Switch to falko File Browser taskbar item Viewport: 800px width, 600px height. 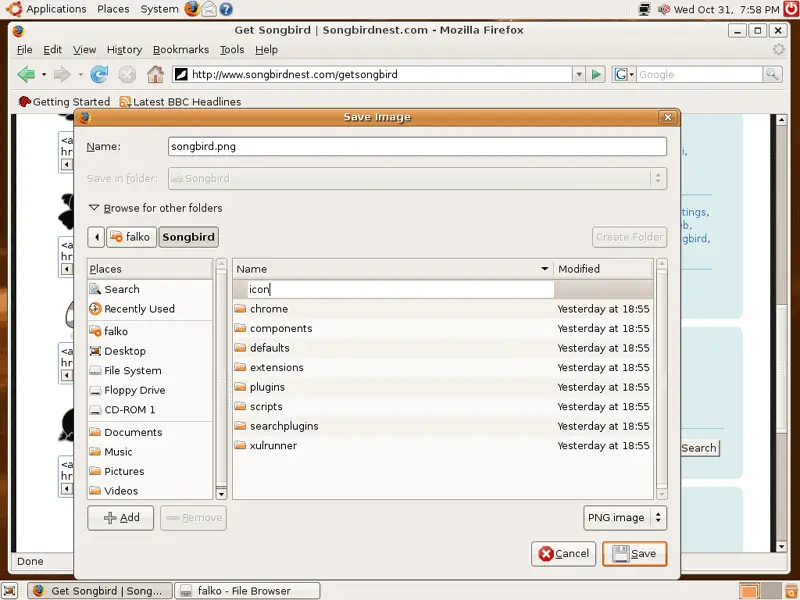click(247, 591)
